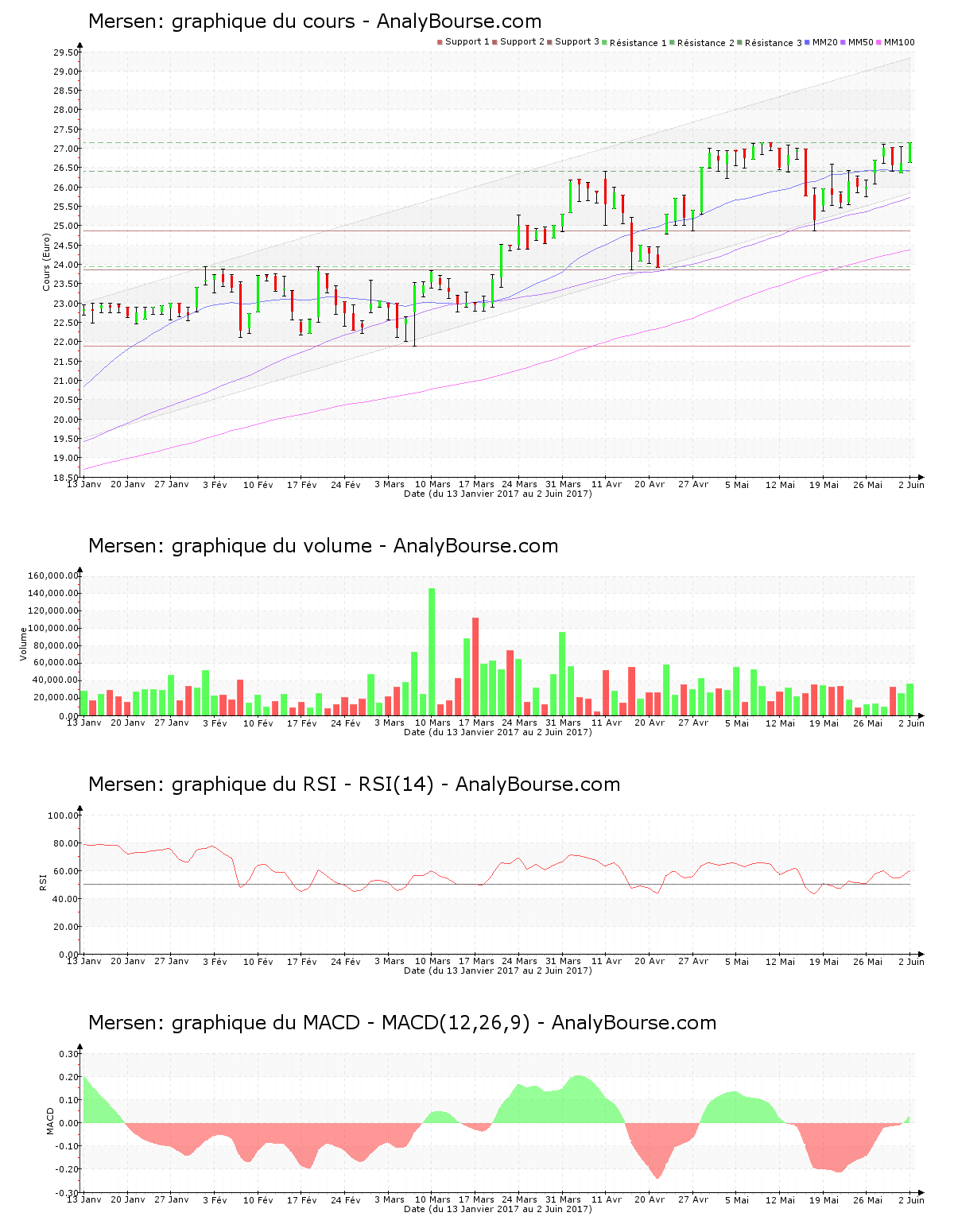The height and width of the screenshot is (1232, 954).
Task: Click '13 Janv' date under price chart
Action: pyautogui.click(x=83, y=484)
